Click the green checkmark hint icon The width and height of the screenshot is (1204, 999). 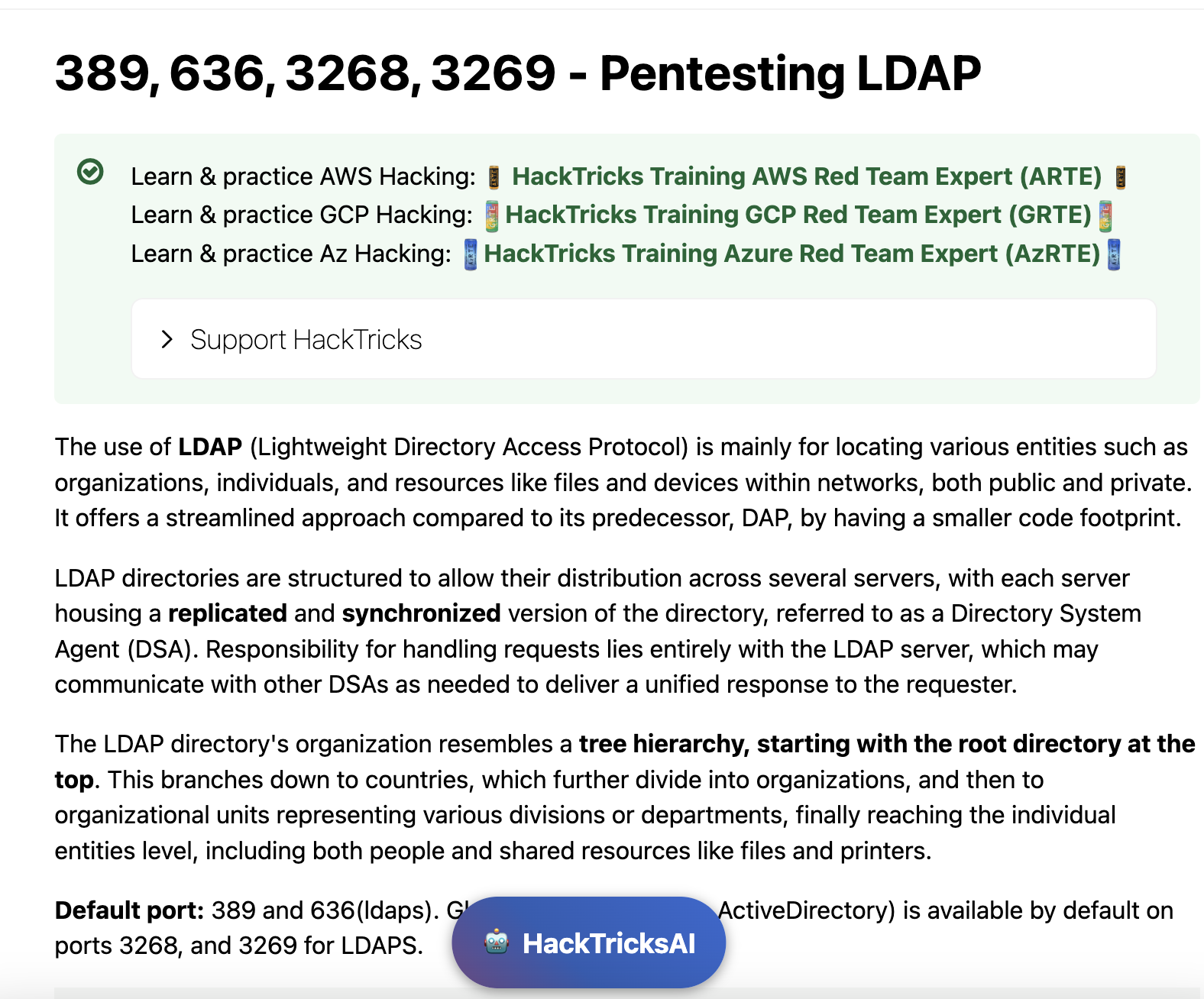[90, 172]
